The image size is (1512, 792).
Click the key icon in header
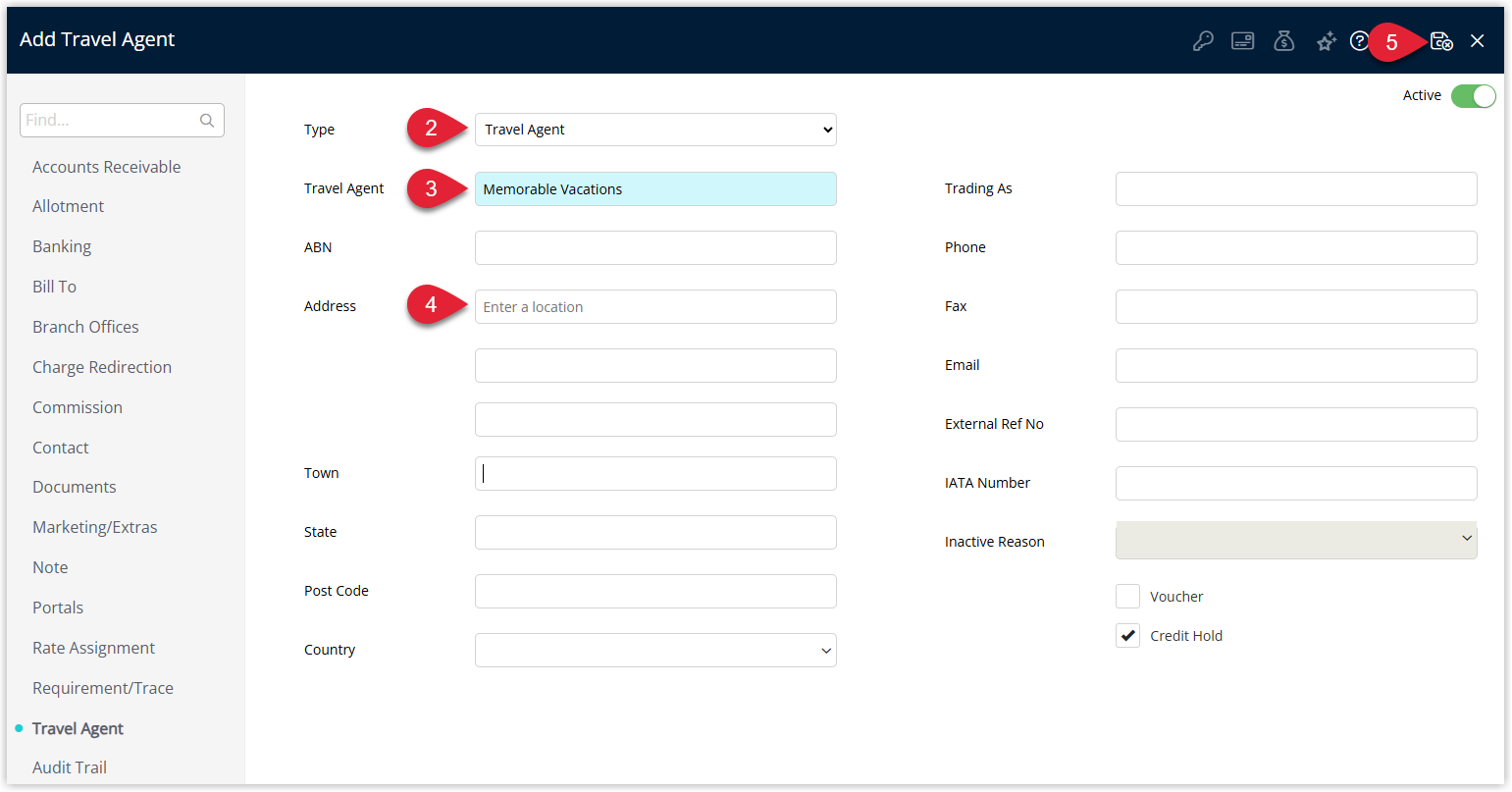tap(1203, 41)
